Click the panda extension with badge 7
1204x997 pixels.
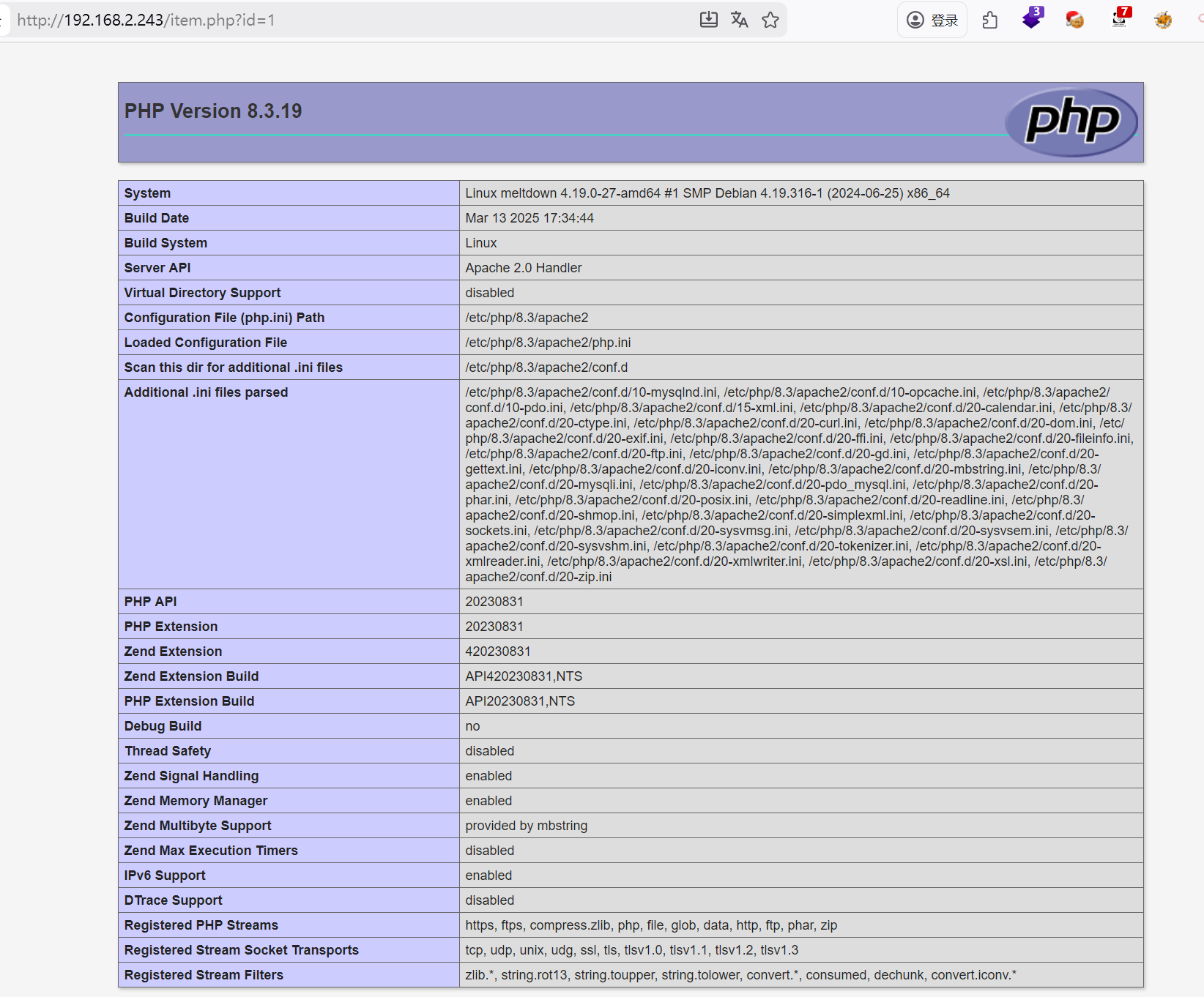point(1120,18)
